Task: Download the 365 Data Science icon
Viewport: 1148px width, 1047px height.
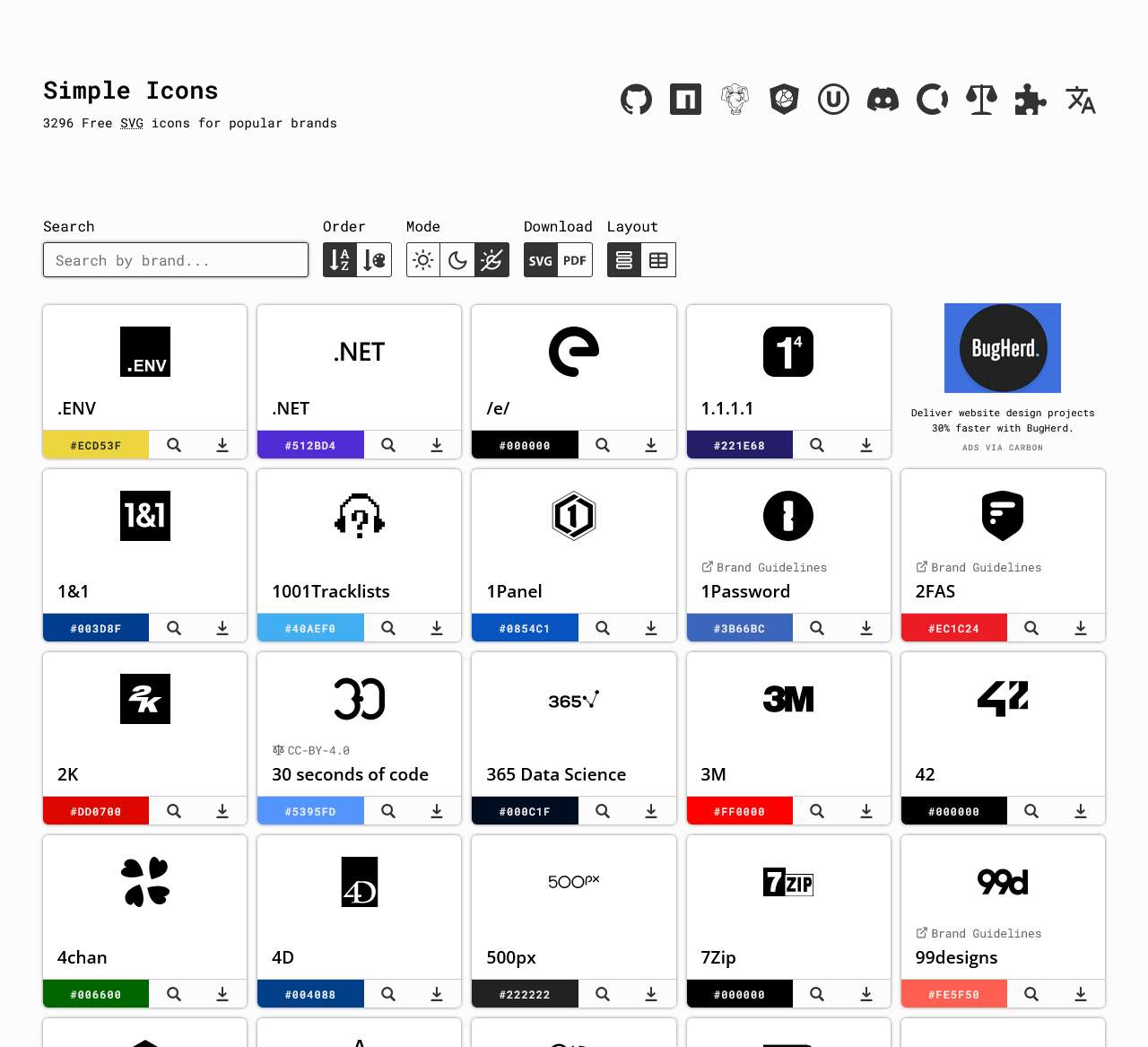Action: click(x=651, y=811)
